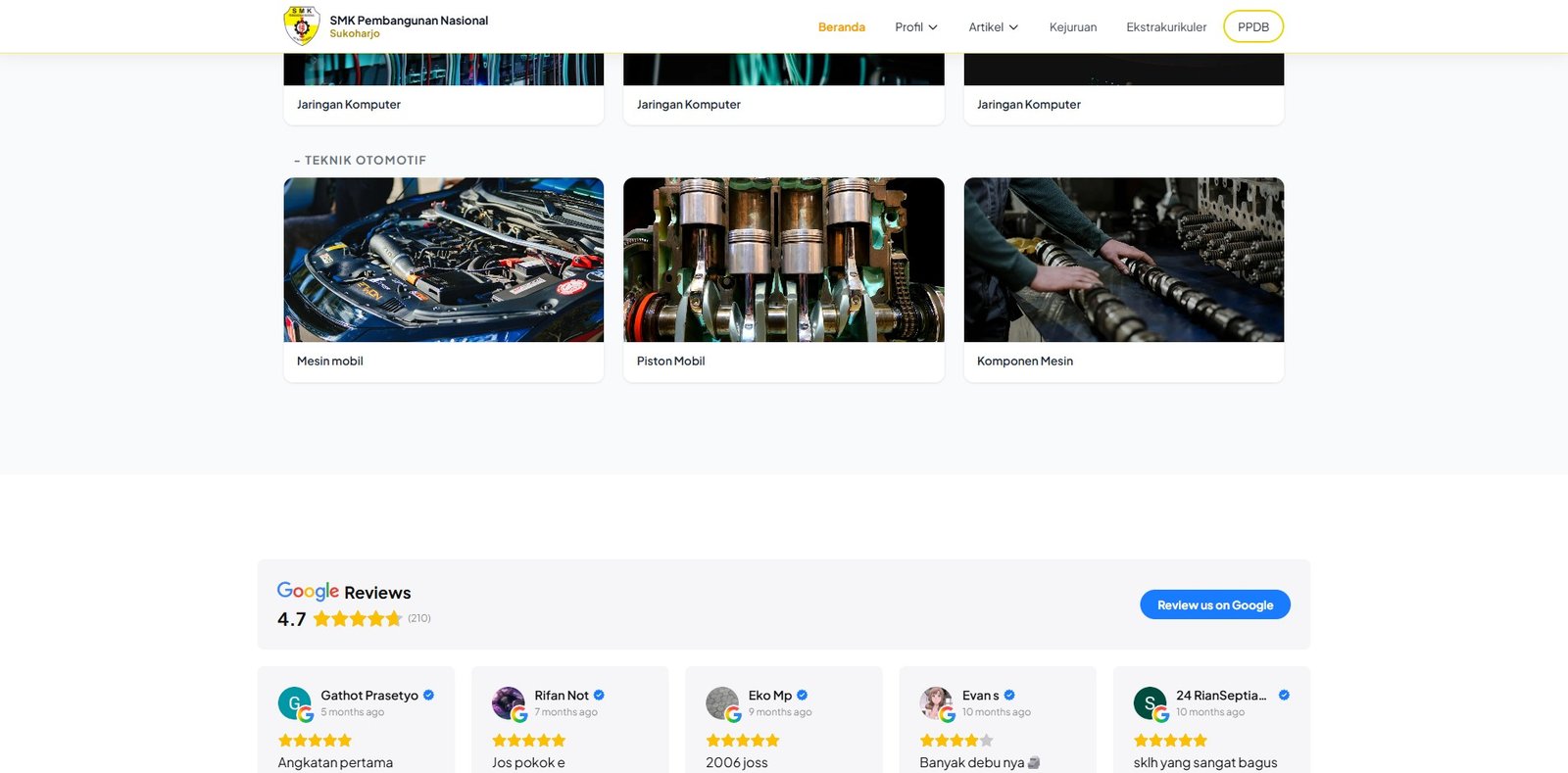The height and width of the screenshot is (773, 1568).
Task: Open the Piston Mobil photo
Action: [784, 260]
